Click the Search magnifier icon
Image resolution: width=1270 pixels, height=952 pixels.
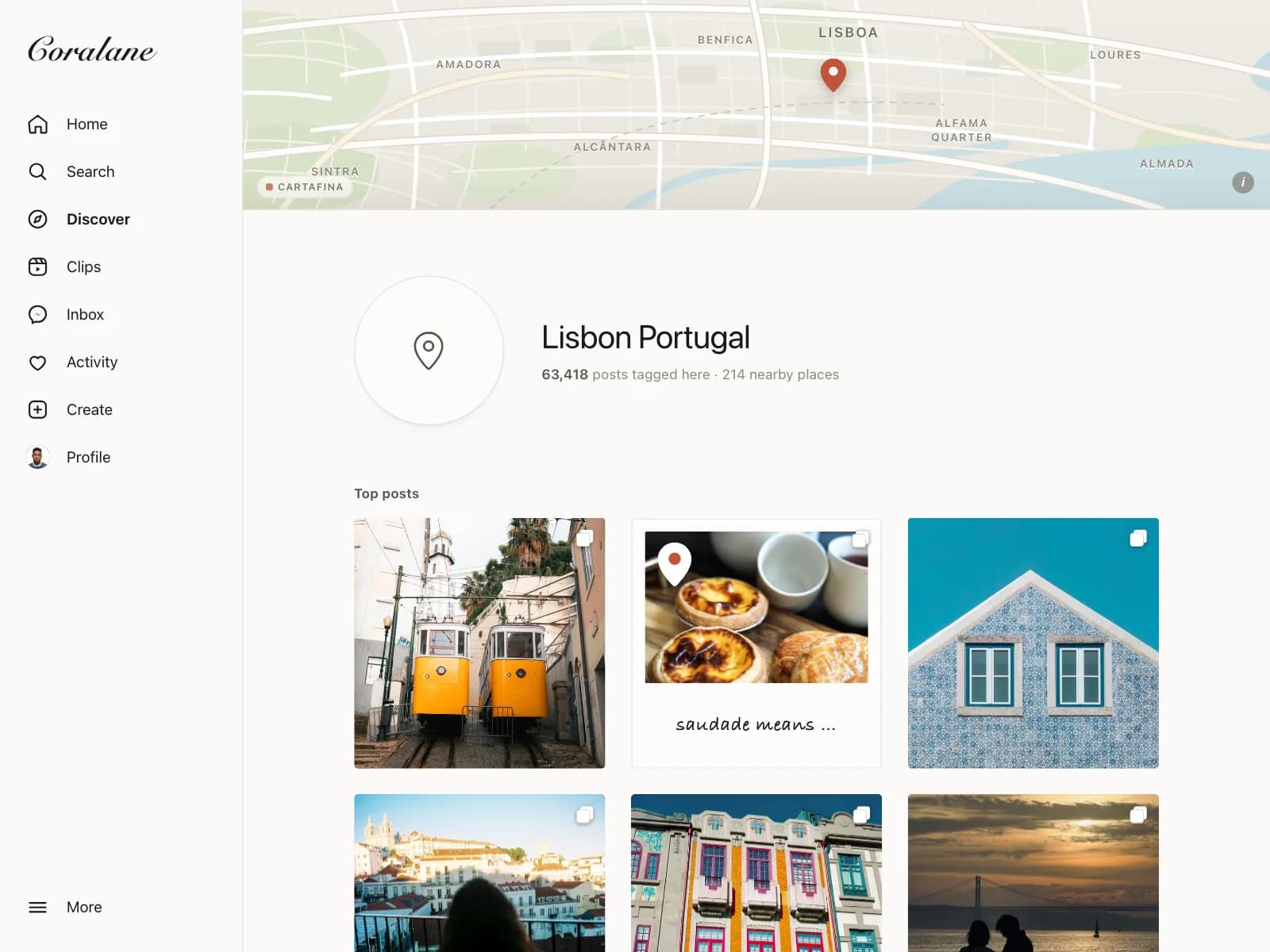(x=38, y=172)
